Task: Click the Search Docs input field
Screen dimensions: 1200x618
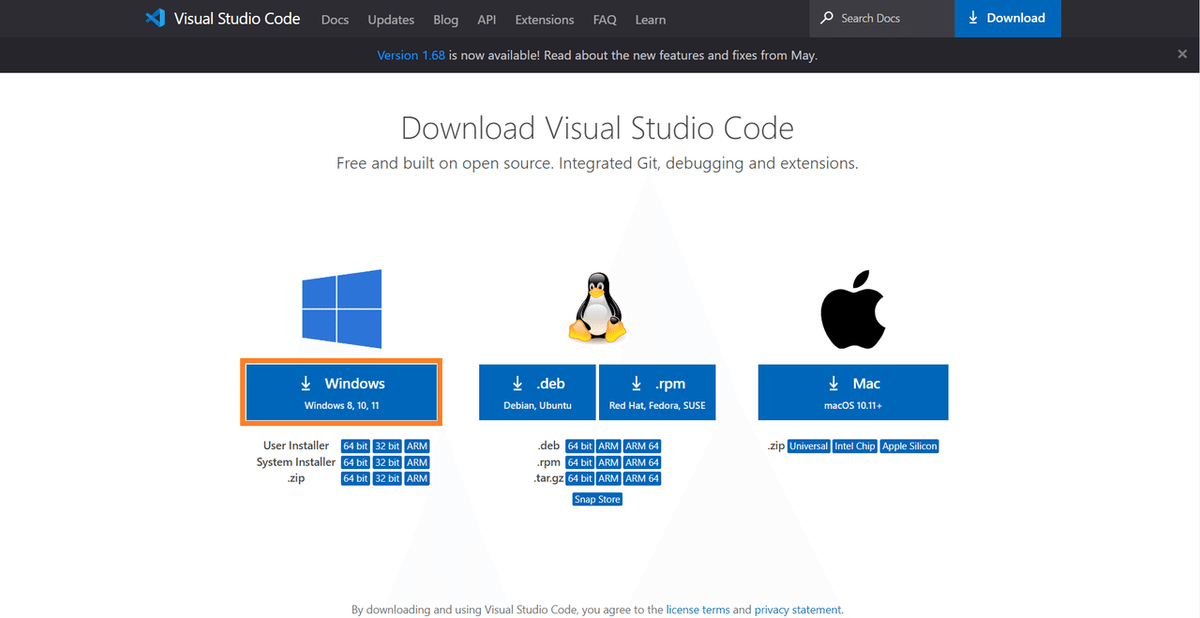Action: click(x=882, y=18)
